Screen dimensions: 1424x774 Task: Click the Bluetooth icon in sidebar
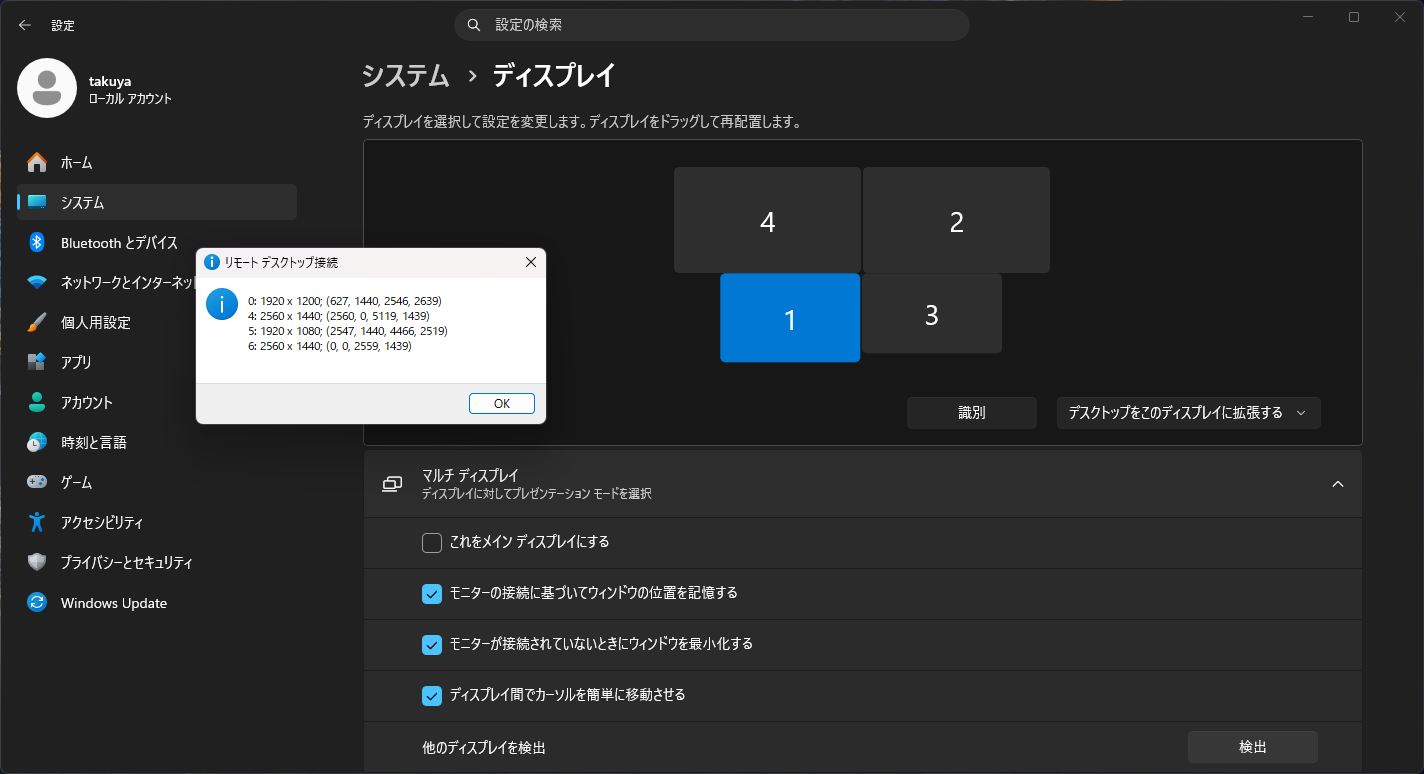[x=37, y=242]
